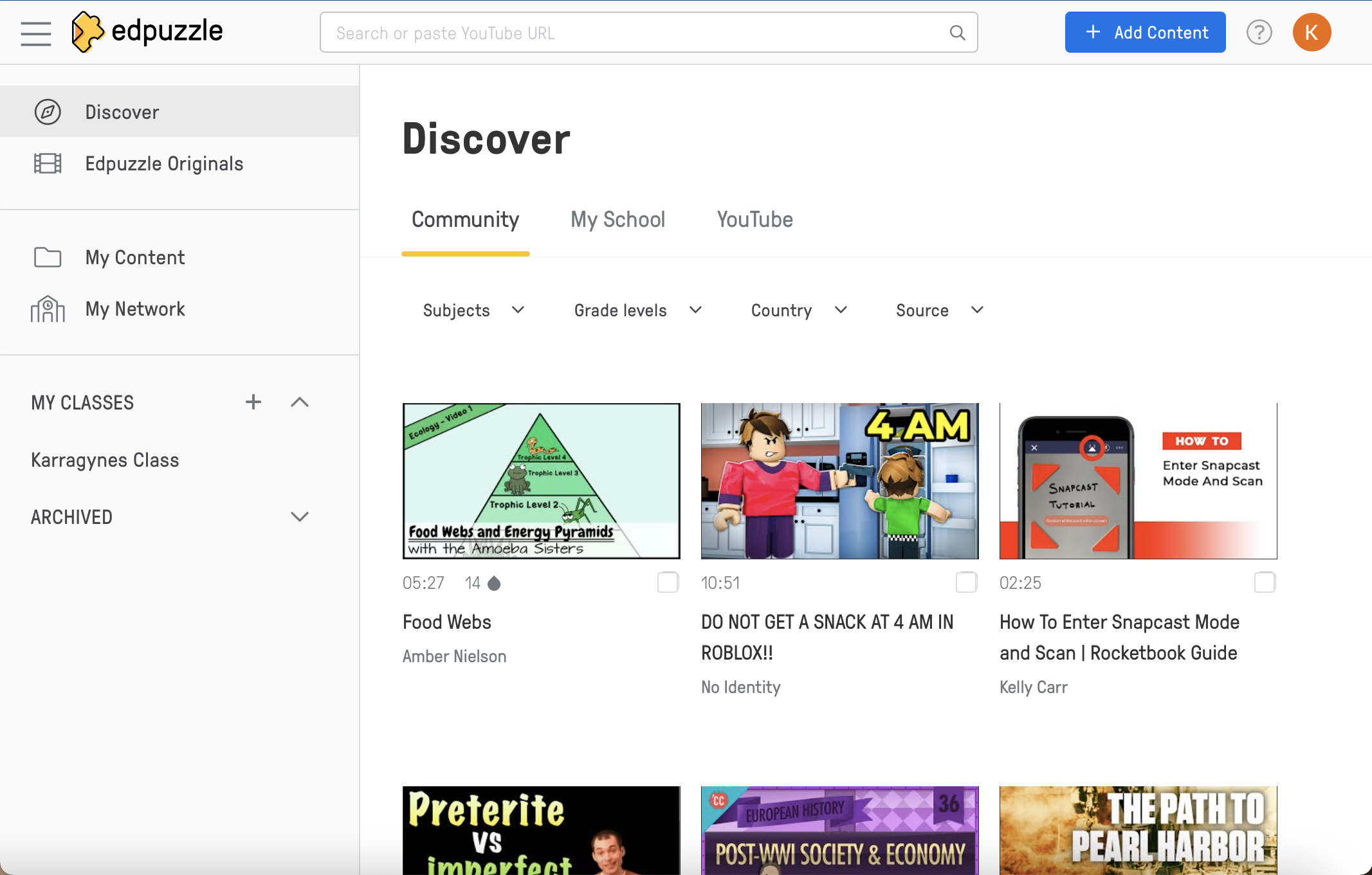Select Discover in the sidebar
The width and height of the screenshot is (1372, 875).
(179, 112)
